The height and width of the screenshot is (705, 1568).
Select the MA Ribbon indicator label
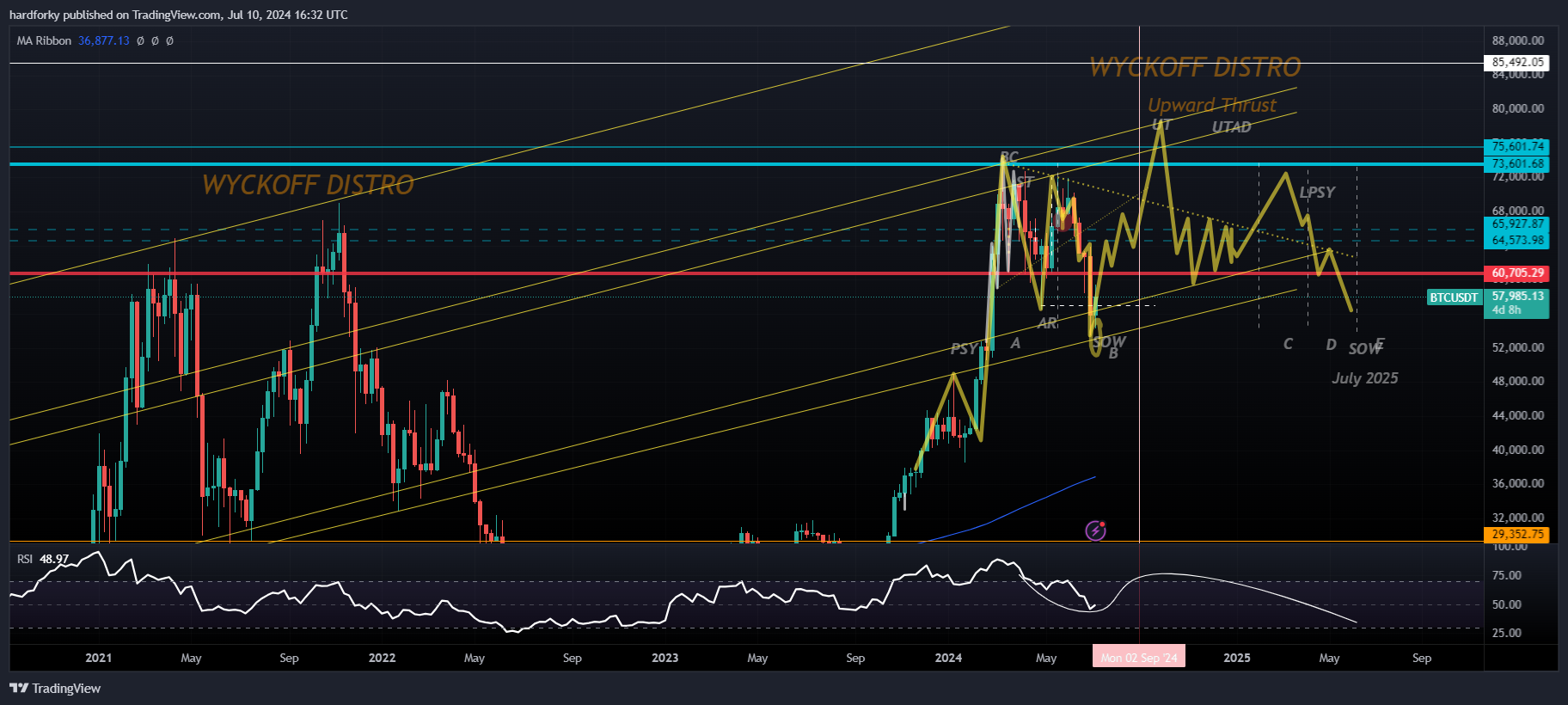pos(44,40)
